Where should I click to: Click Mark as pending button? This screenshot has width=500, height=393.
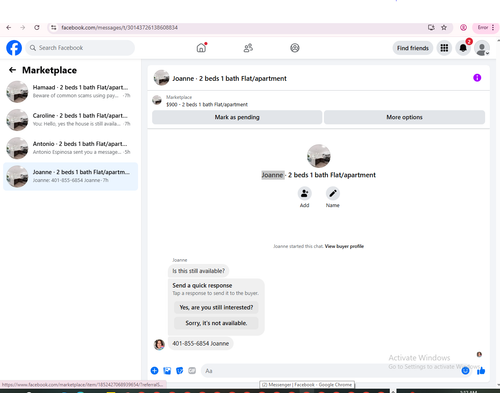237,117
